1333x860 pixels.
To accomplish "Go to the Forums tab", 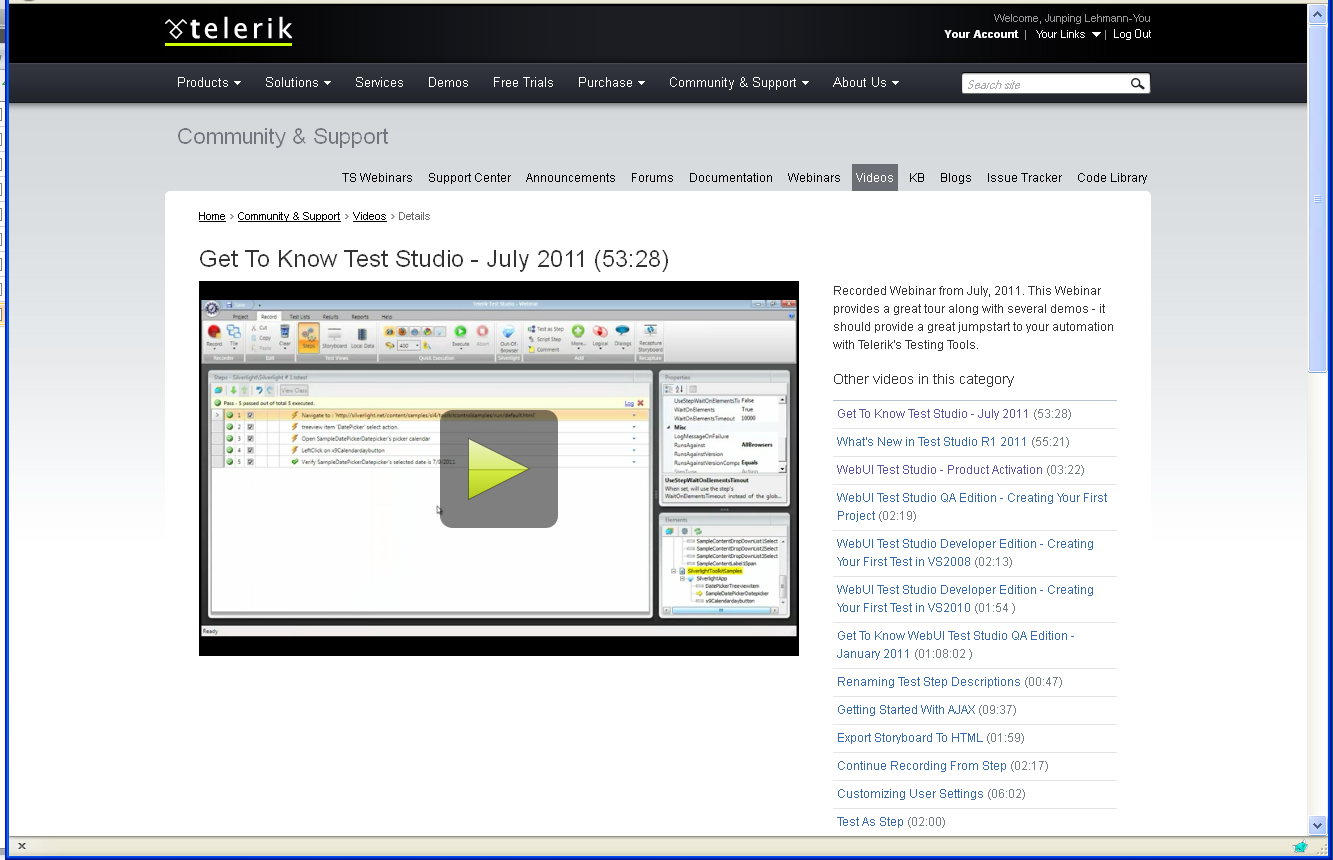I will [x=652, y=178].
